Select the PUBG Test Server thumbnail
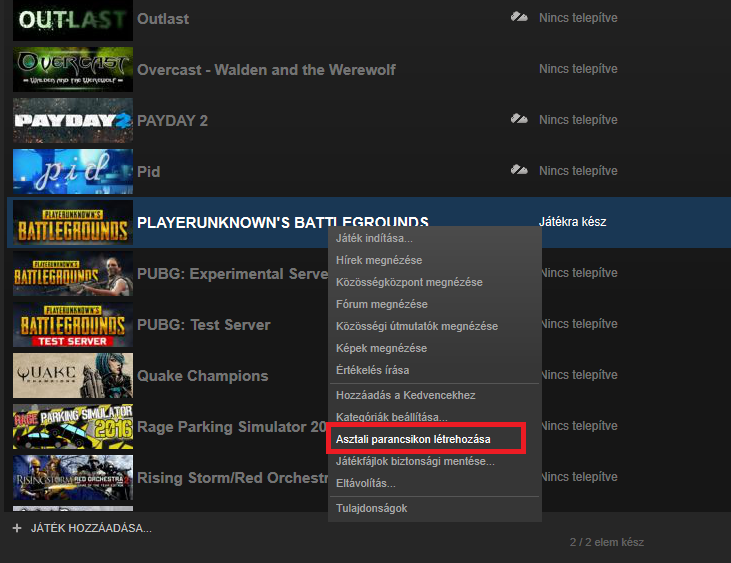The width and height of the screenshot is (731, 563). (73, 324)
